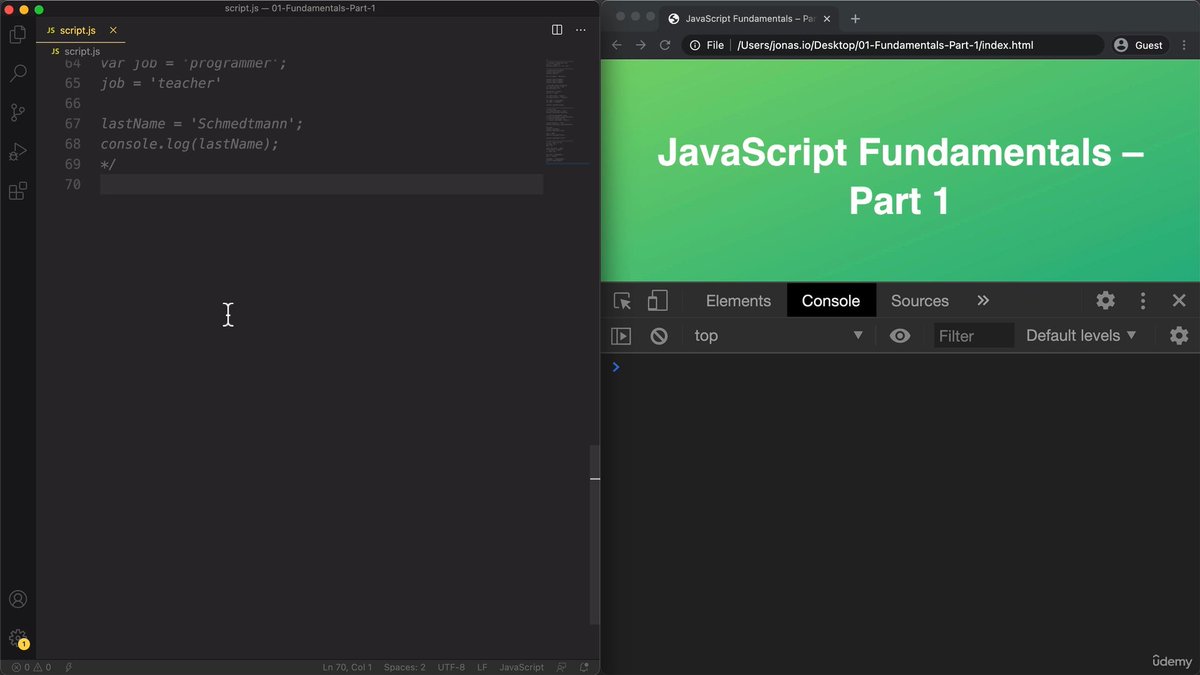Click line 67 lastName assignment code

point(201,124)
